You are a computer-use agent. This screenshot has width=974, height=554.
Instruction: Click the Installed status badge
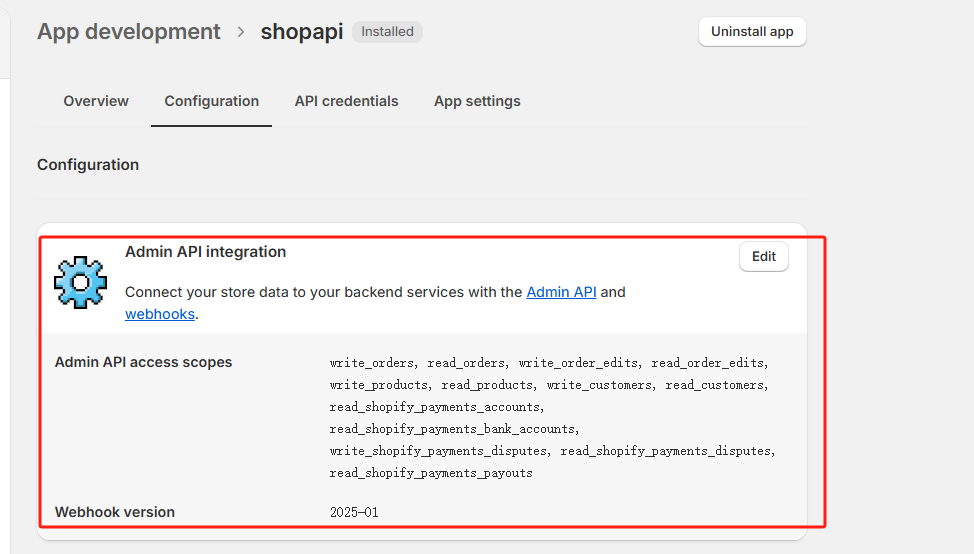(x=387, y=32)
